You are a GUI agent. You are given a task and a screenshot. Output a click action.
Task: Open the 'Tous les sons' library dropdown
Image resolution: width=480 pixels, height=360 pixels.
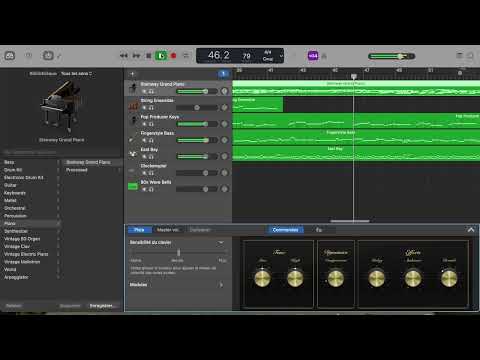[76, 73]
